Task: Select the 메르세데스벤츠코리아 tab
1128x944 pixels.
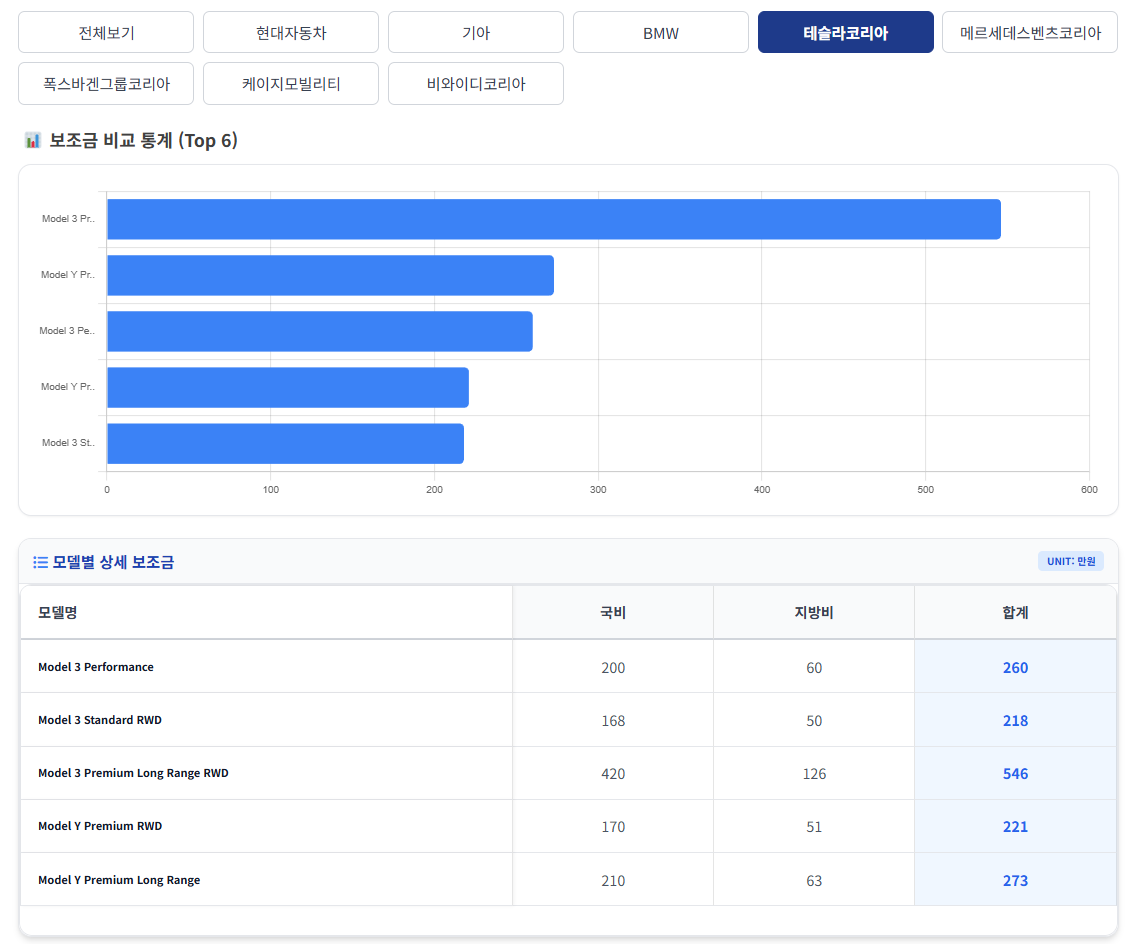Action: (x=1029, y=33)
